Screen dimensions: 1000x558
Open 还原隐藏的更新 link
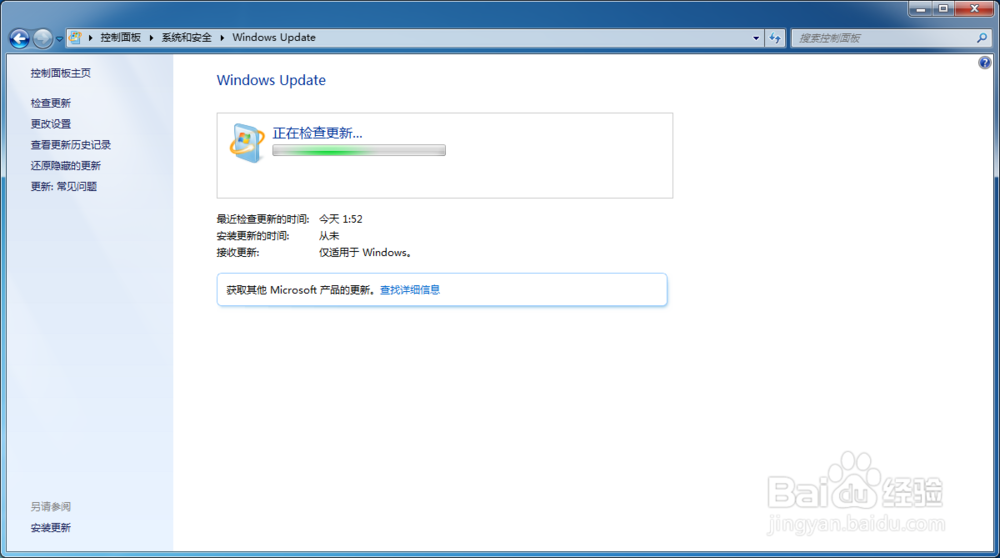[66, 166]
